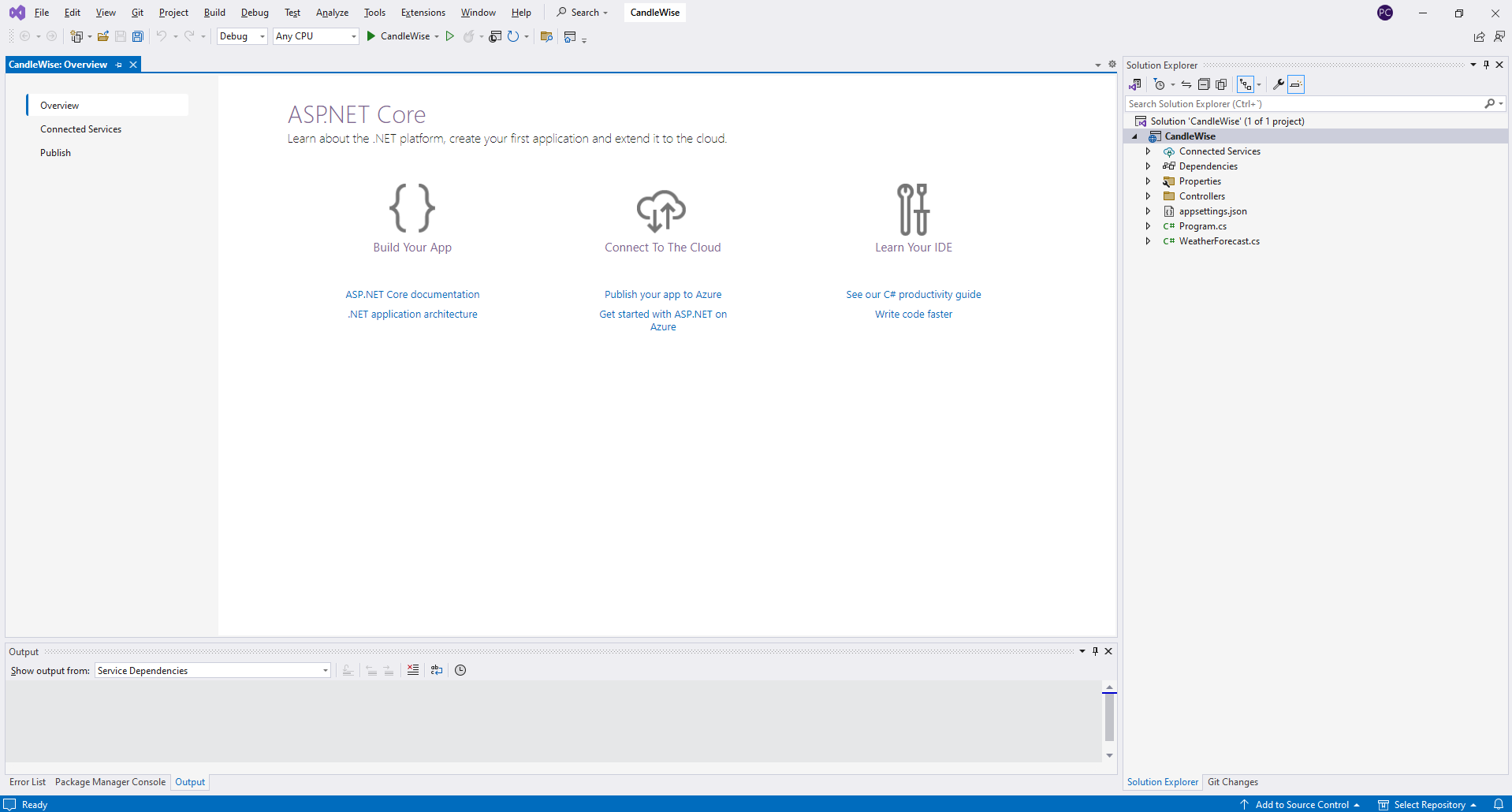This screenshot has width=1512, height=812.
Task: Switch to the Git Changes tab
Action: pos(1232,781)
